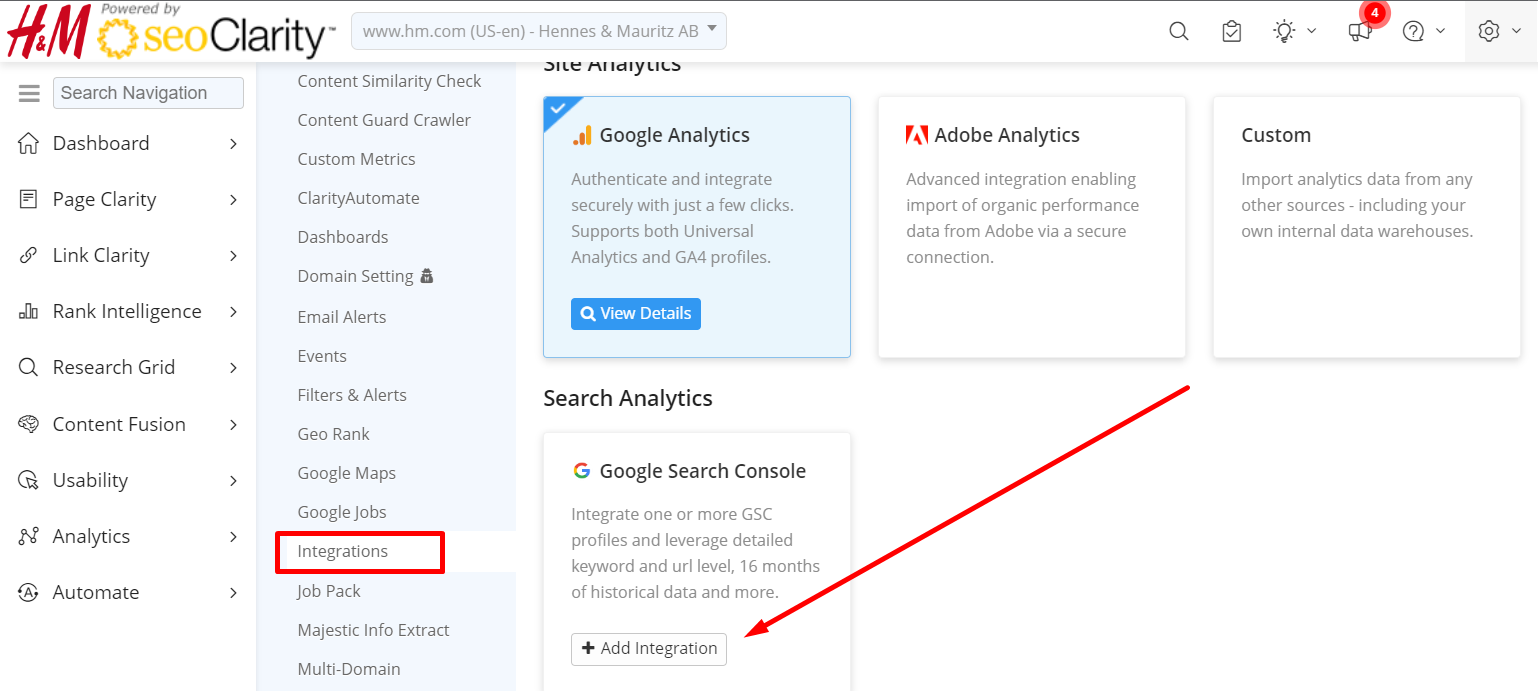Click Add Integration for Google Search Console

coord(649,649)
